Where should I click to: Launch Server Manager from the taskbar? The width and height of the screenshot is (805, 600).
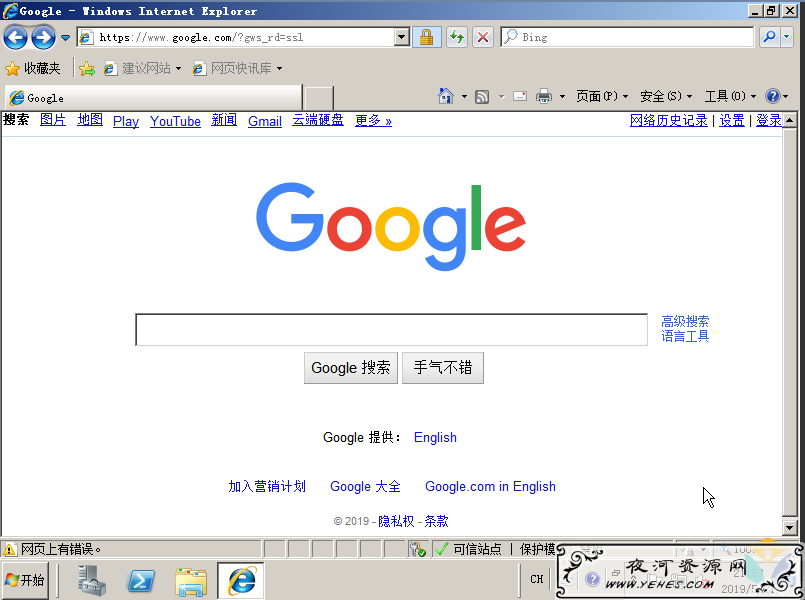tap(91, 580)
